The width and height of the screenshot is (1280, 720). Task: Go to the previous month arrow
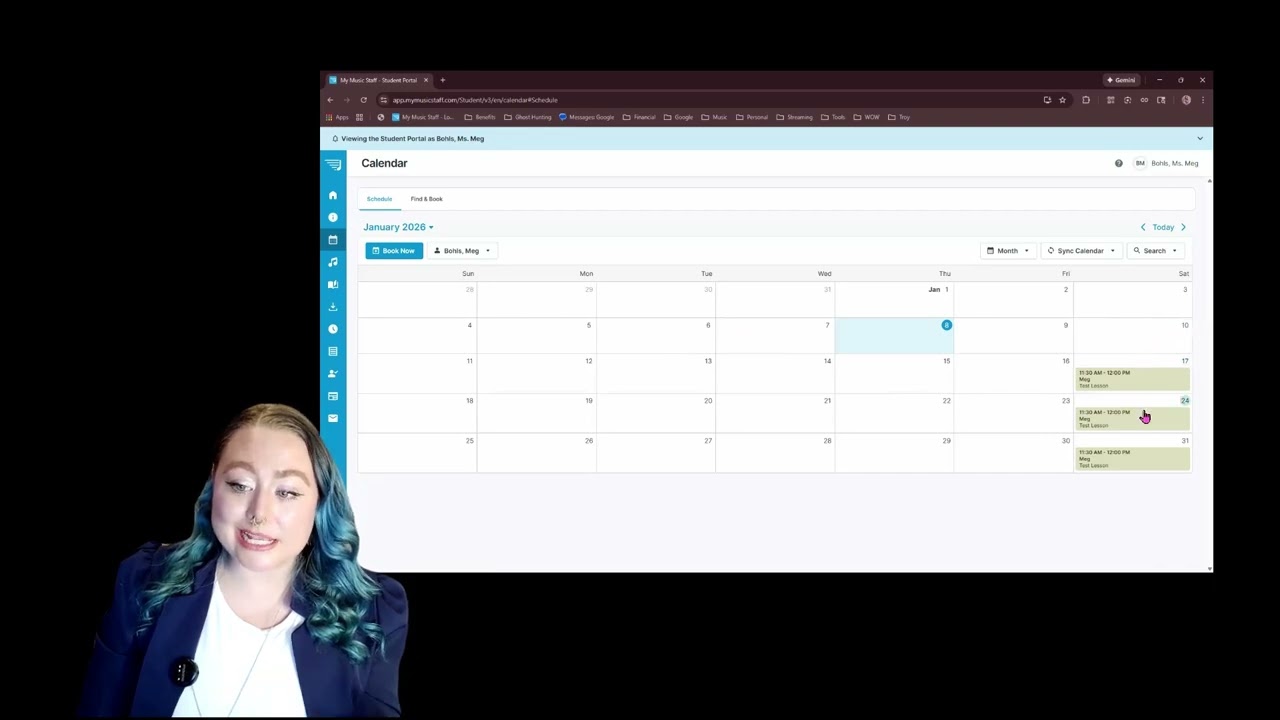(1143, 227)
